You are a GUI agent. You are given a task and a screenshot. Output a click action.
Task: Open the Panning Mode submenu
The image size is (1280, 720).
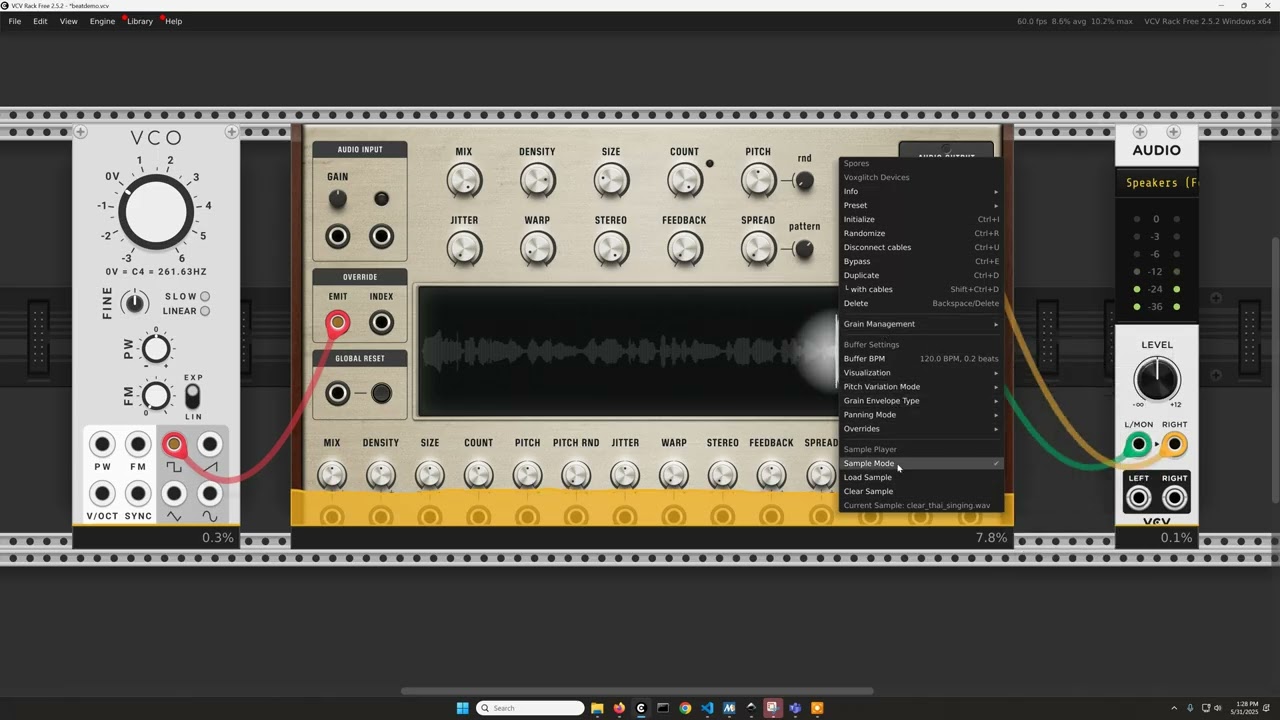920,415
